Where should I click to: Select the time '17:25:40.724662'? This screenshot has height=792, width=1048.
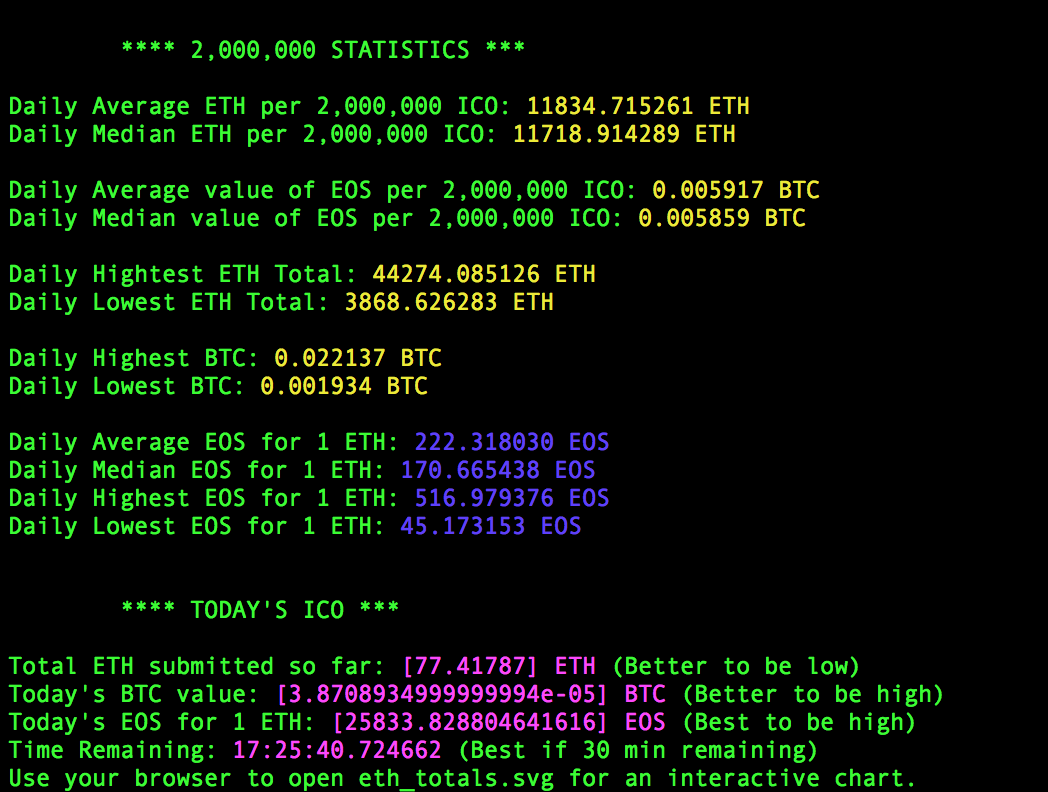coord(337,751)
